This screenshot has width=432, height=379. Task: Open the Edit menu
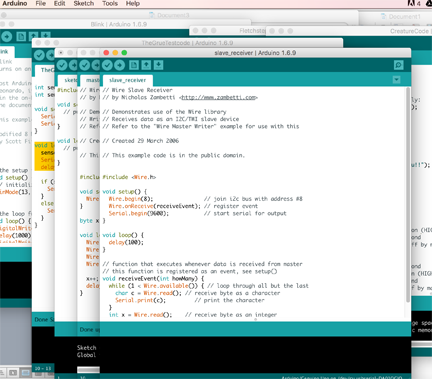(60, 3)
